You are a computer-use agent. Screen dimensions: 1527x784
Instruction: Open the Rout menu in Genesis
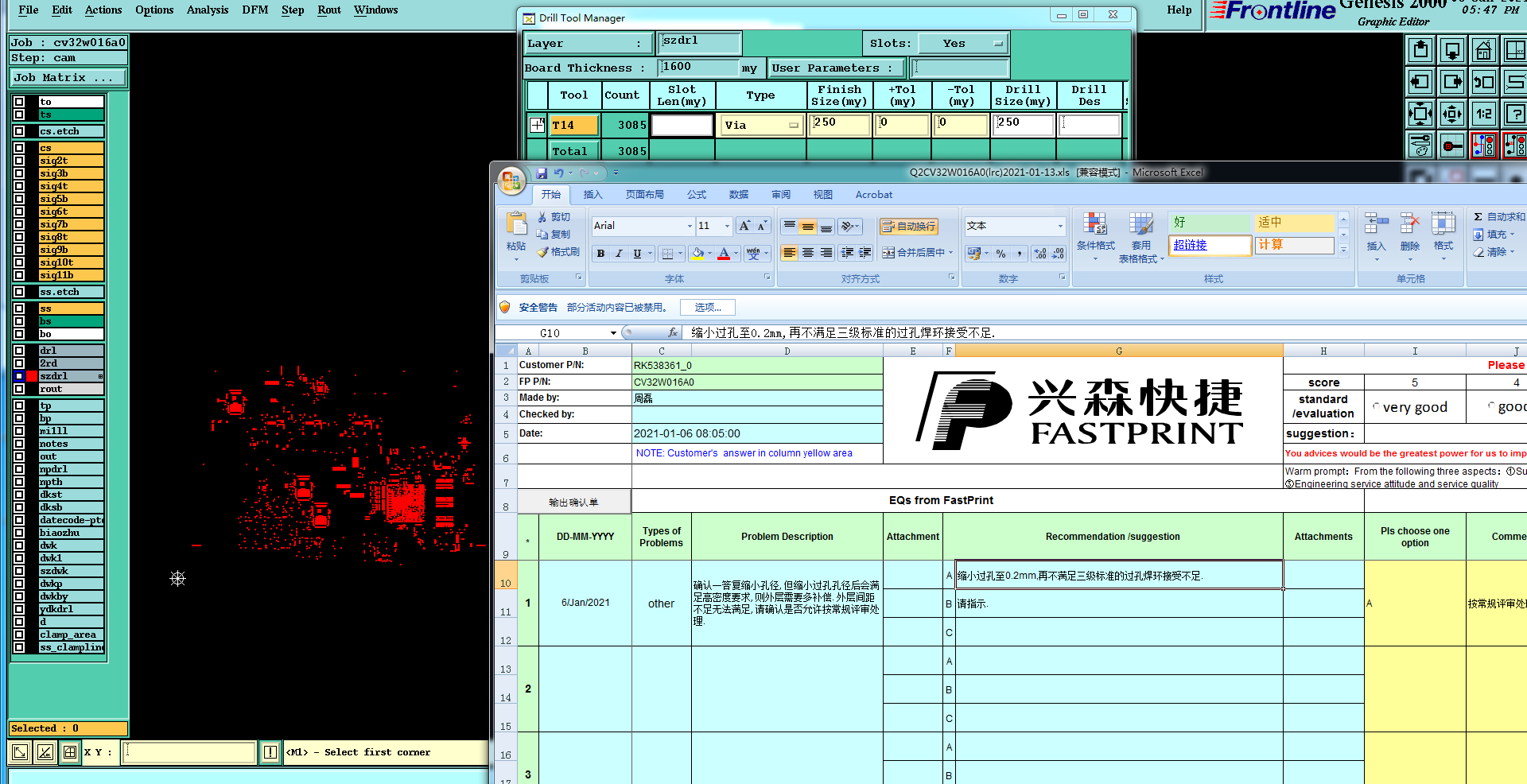click(x=329, y=10)
